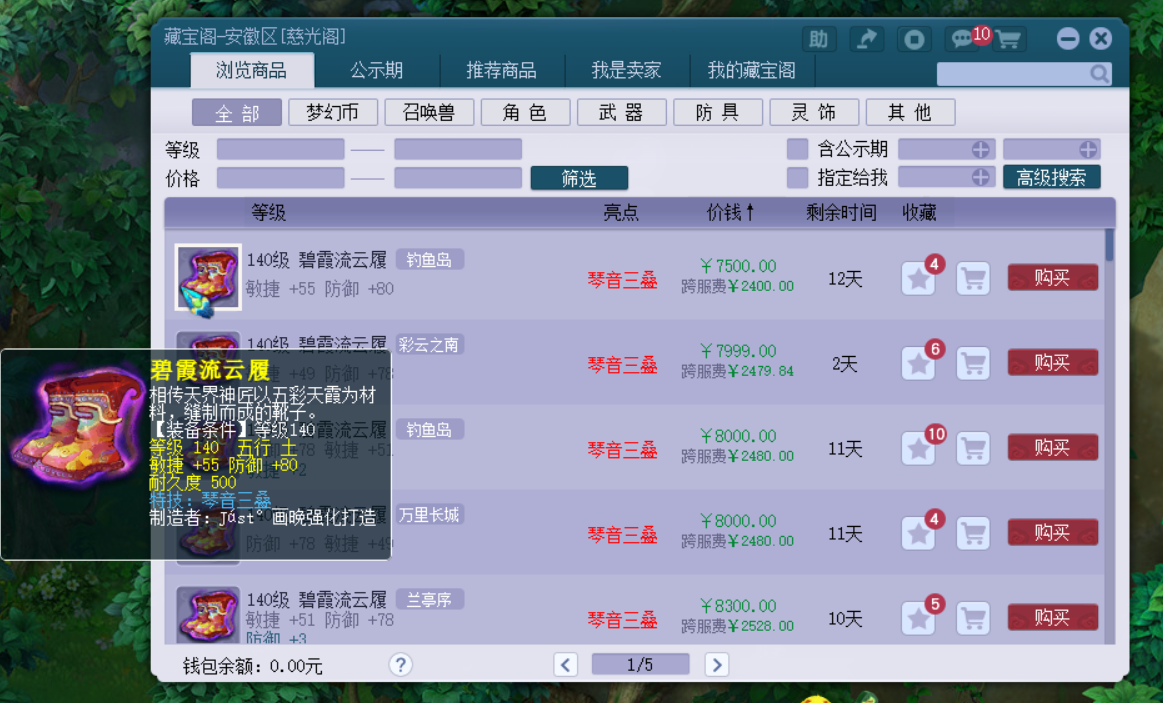Click the 剩余时间 column header

coord(841,213)
